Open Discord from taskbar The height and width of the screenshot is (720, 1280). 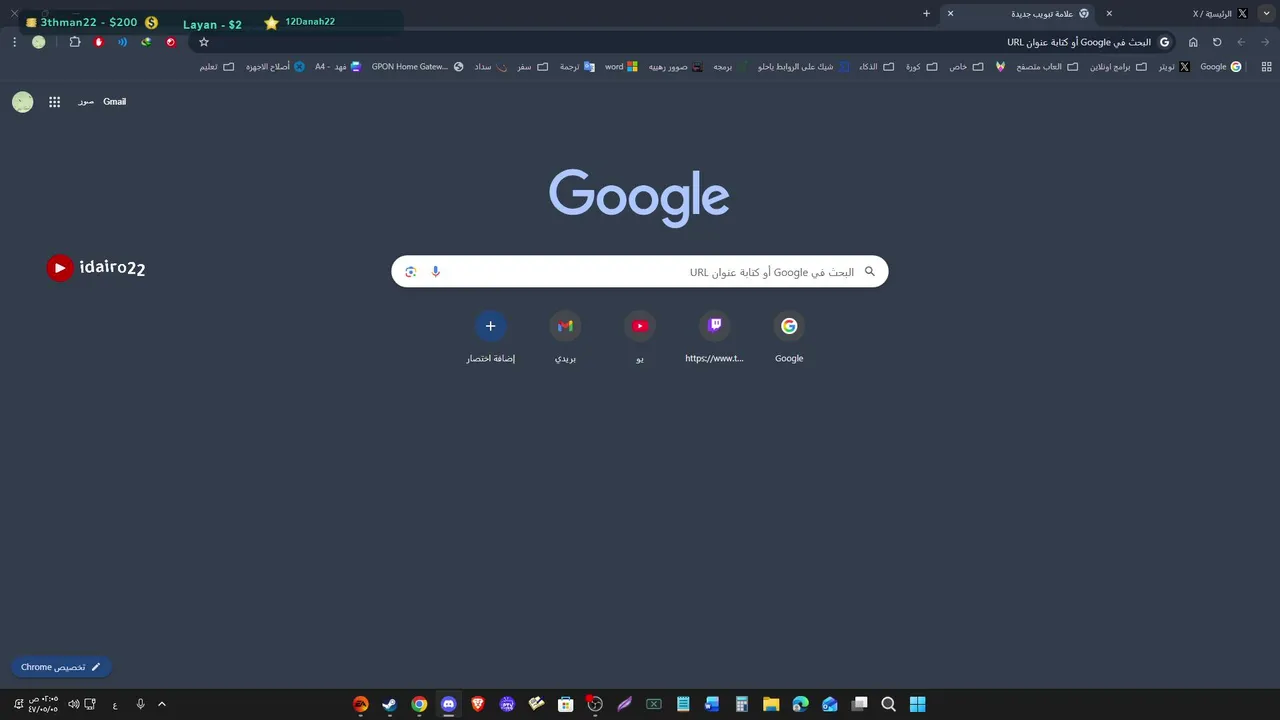(x=448, y=704)
